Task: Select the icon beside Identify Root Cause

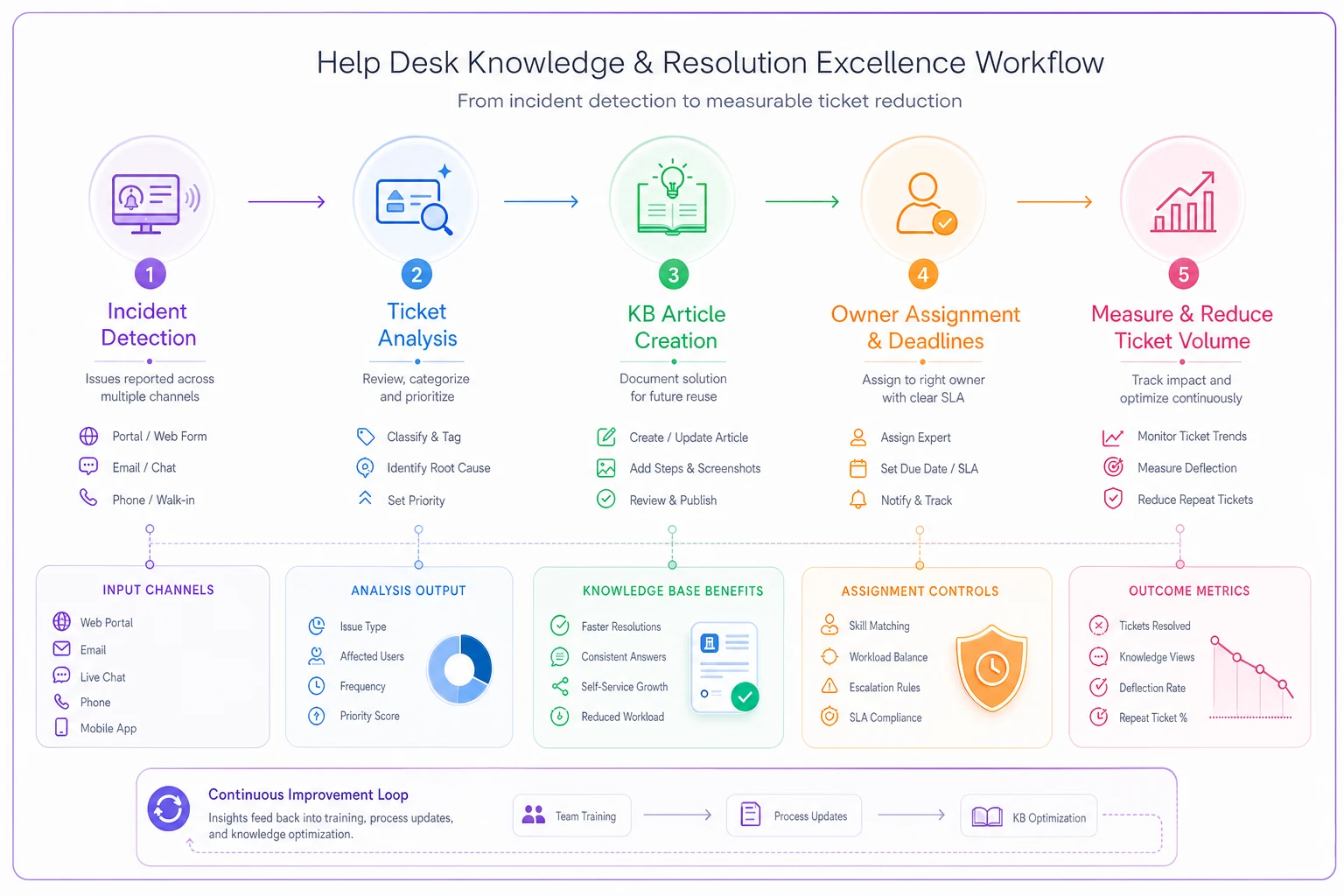Action: 366,468
